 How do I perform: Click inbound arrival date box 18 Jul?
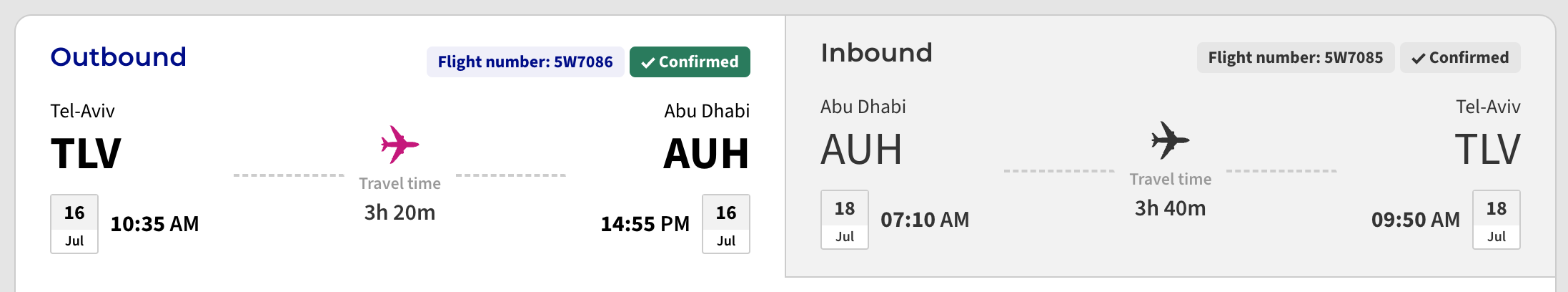click(x=1496, y=220)
